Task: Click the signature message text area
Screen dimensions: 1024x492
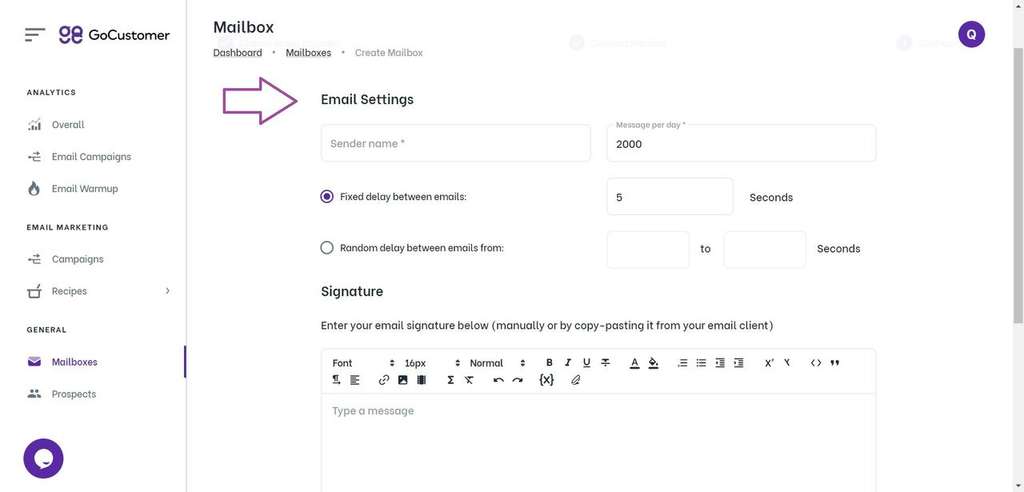Action: click(598, 443)
